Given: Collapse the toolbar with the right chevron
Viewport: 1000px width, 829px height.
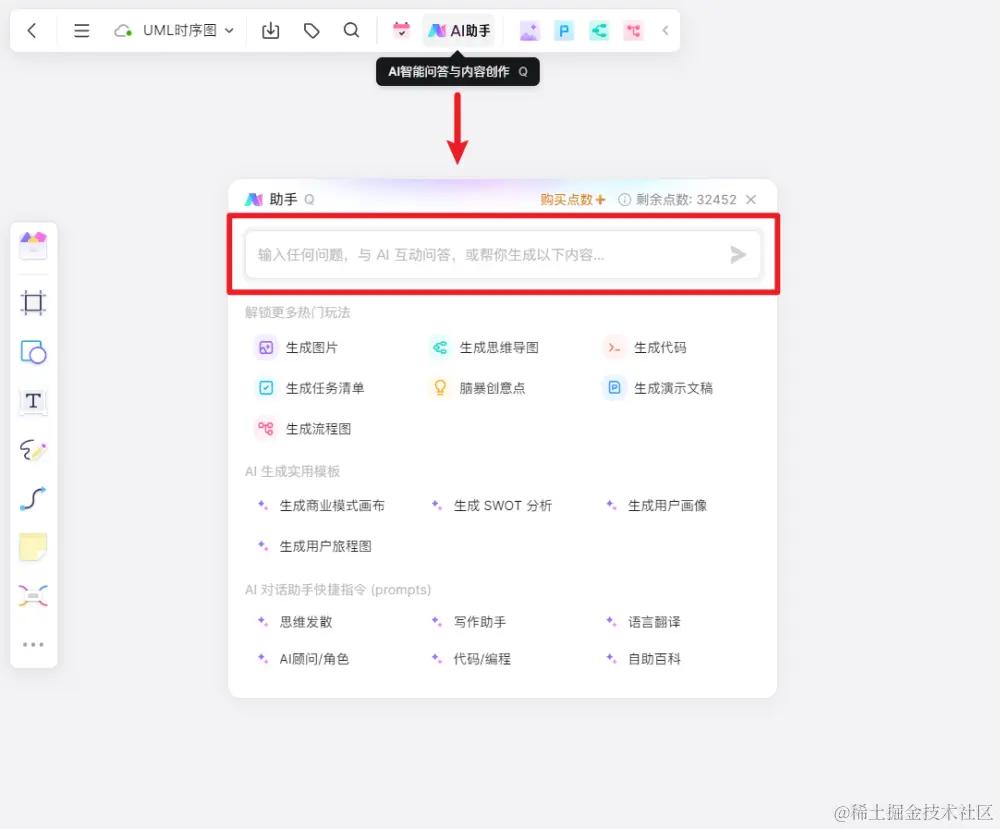Looking at the screenshot, I should click(665, 30).
